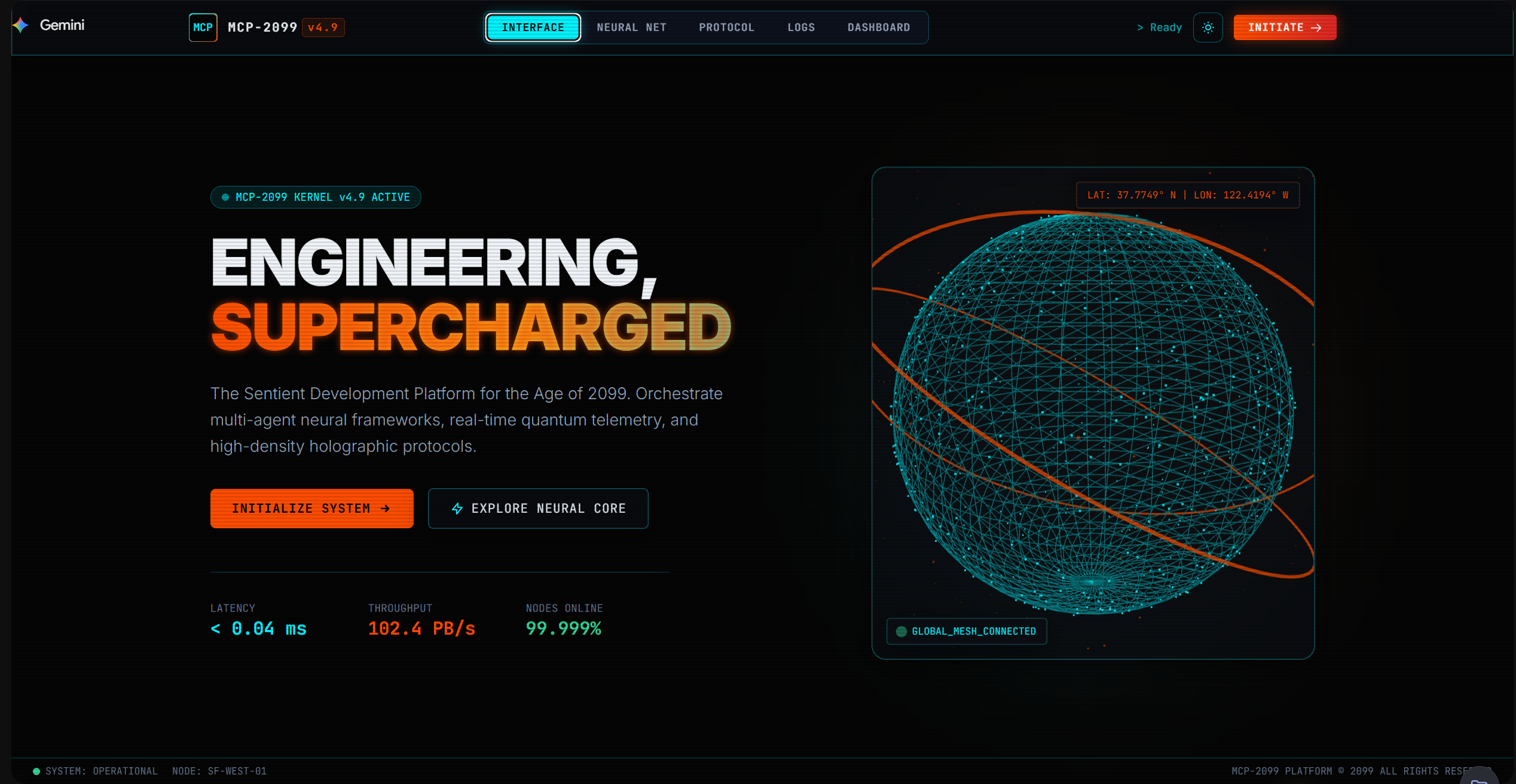Click the '102.4 PB/s' throughput value
1516x784 pixels.
click(x=421, y=629)
